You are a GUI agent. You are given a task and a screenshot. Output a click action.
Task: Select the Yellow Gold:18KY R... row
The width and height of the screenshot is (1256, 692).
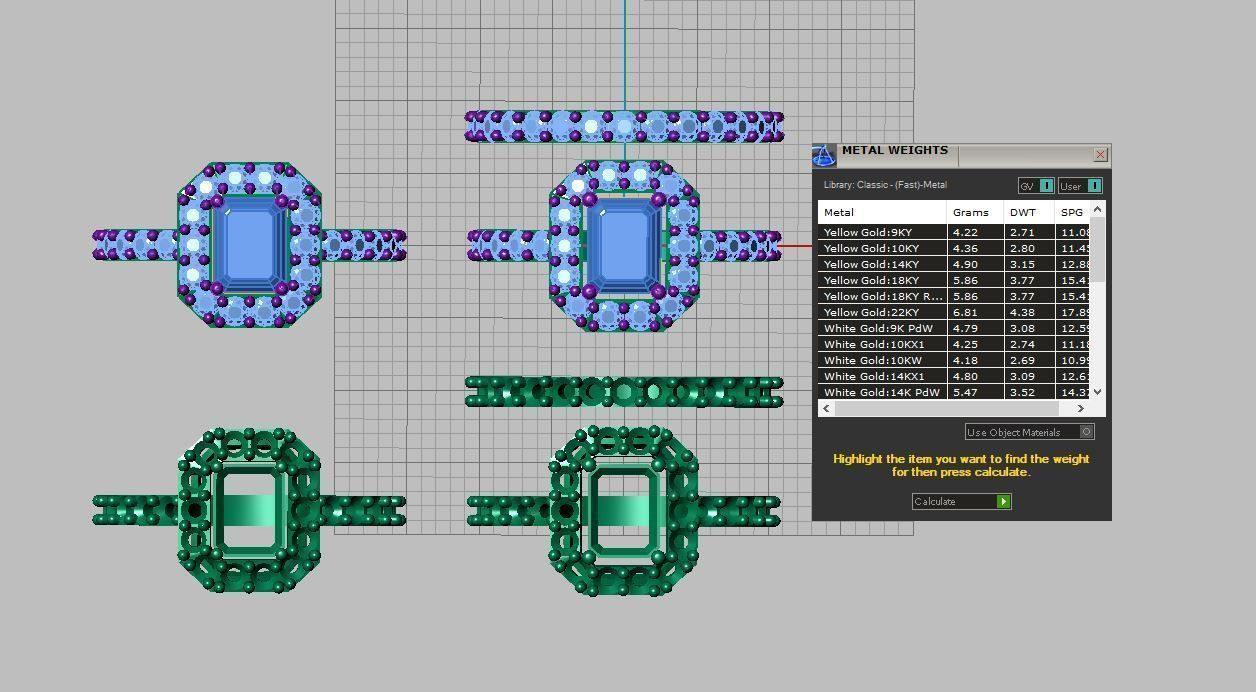pos(954,296)
